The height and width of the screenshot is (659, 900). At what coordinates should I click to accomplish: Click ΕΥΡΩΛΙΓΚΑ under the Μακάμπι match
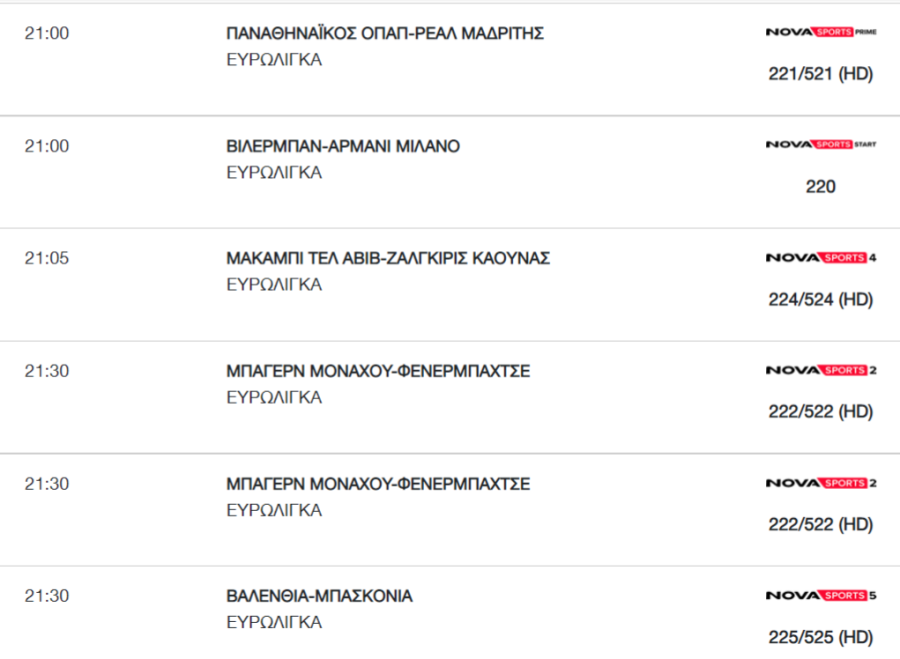pyautogui.click(x=274, y=285)
